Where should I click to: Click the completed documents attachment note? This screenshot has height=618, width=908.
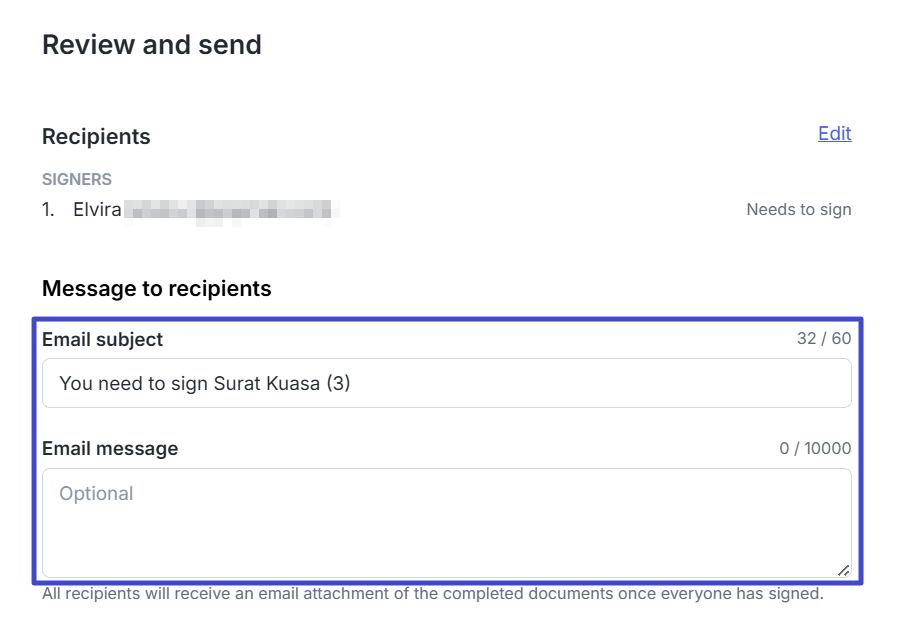[432, 594]
